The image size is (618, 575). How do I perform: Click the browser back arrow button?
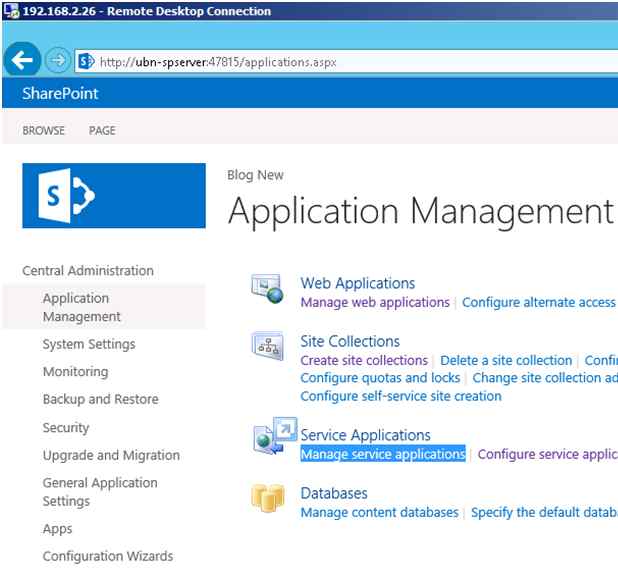22,60
